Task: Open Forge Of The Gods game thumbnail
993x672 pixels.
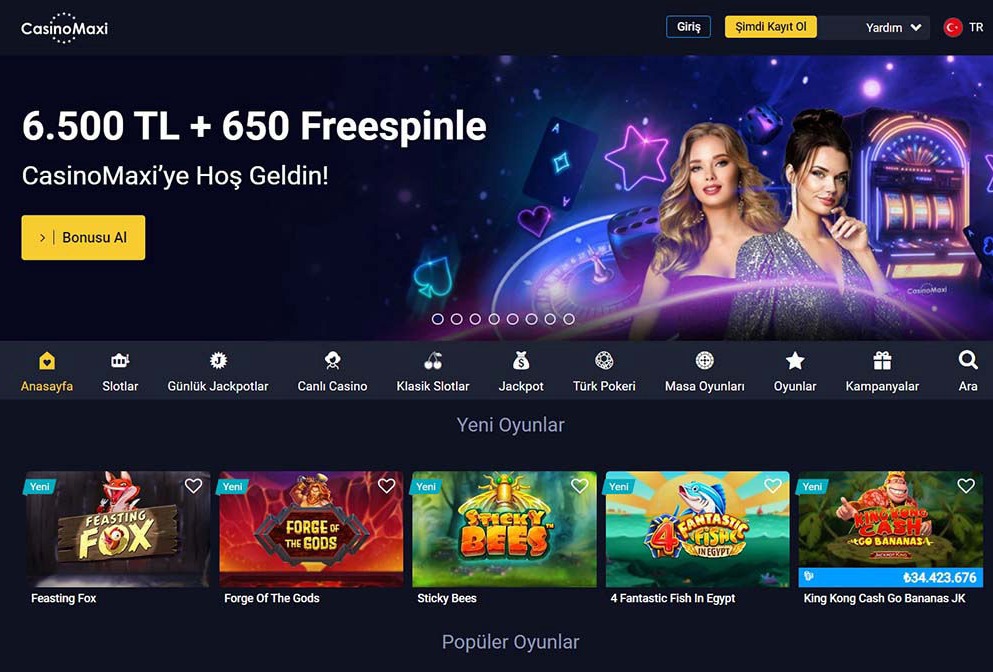Action: 311,529
